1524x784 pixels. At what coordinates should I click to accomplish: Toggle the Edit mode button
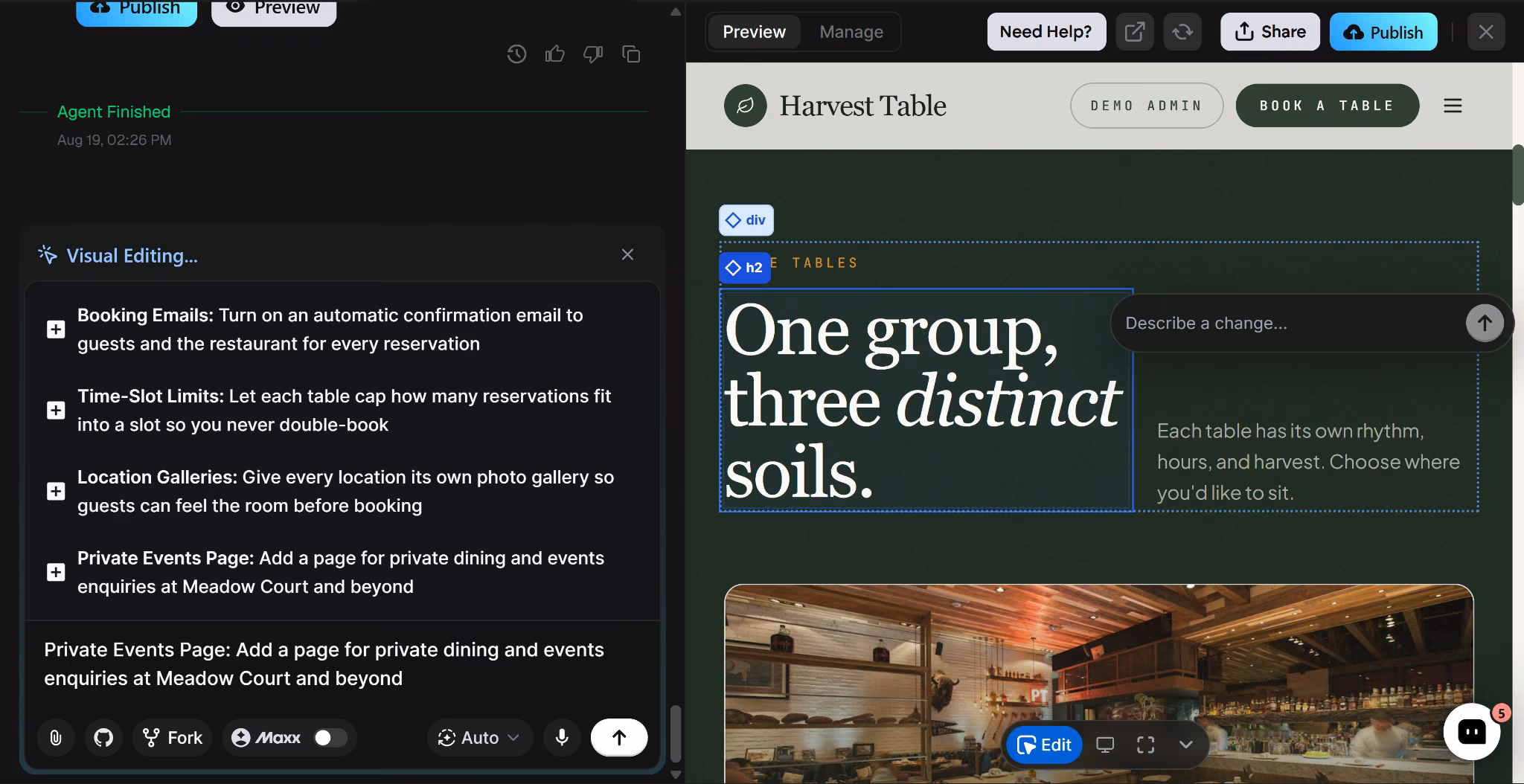[x=1044, y=745]
